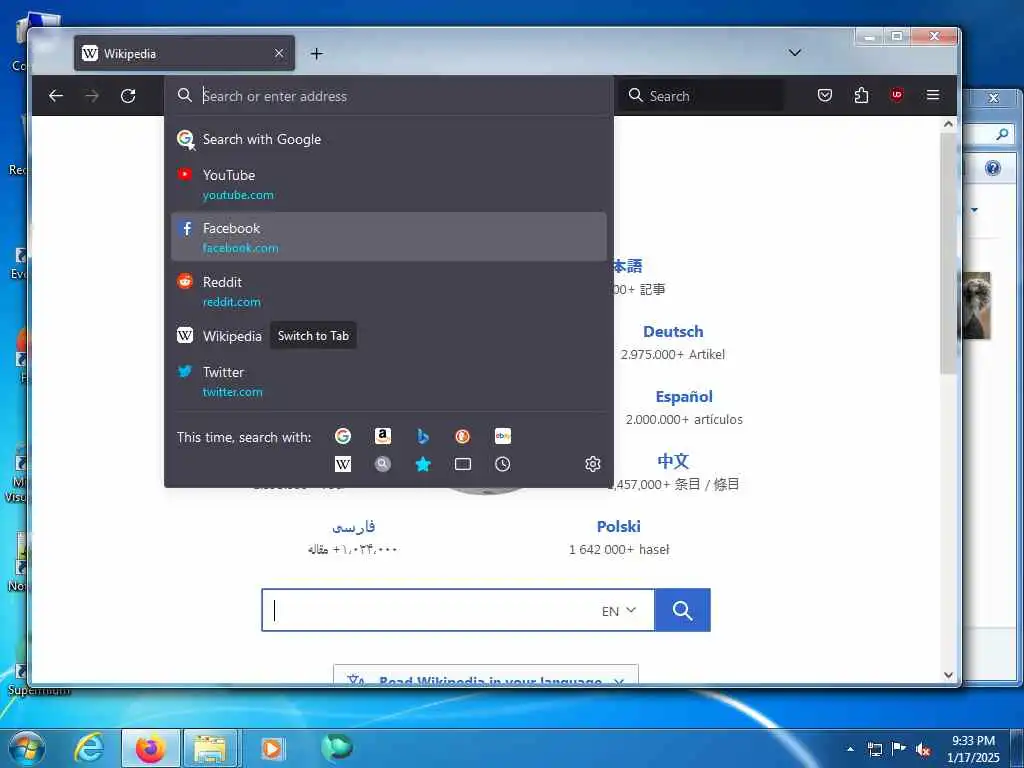Open the فارسی Wikipedia link
Viewport: 1024px width, 768px height.
click(353, 526)
